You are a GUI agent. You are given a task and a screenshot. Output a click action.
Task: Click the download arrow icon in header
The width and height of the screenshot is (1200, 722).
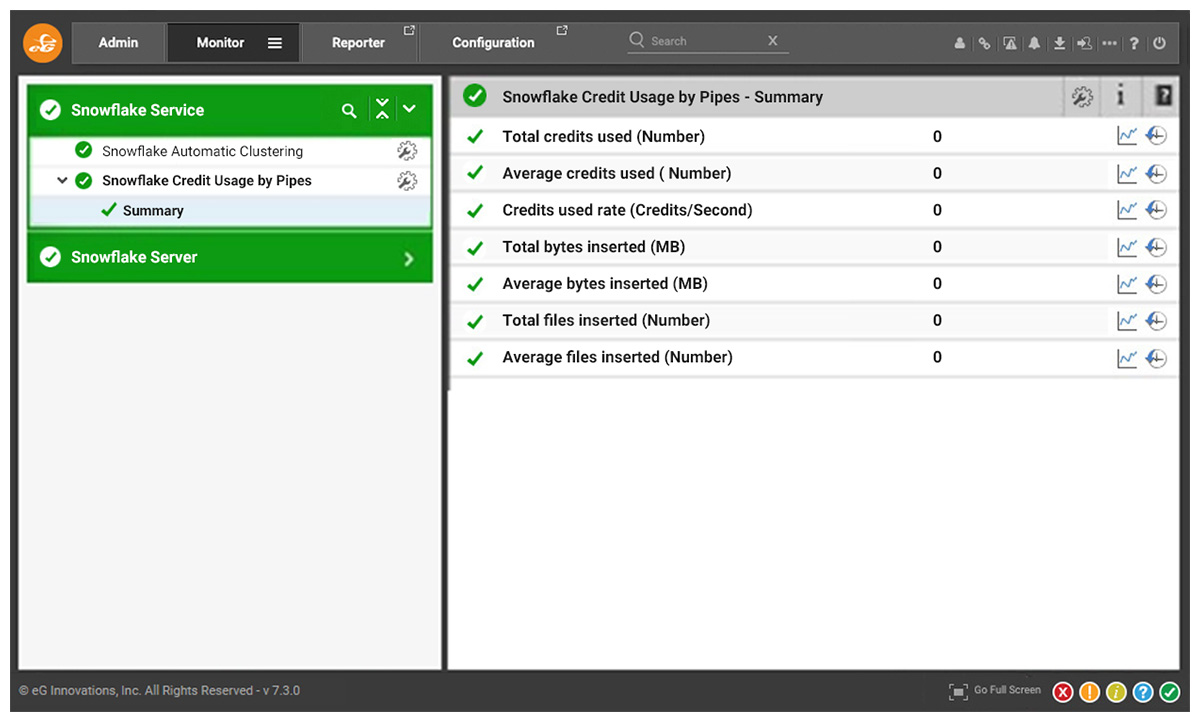pyautogui.click(x=1059, y=44)
